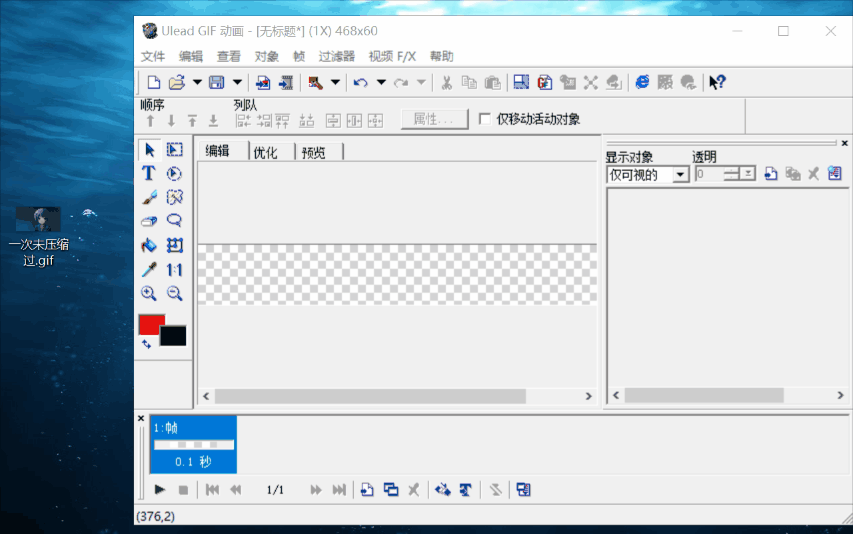Click the 属性... button
The width and height of the screenshot is (853, 534).
coord(434,119)
